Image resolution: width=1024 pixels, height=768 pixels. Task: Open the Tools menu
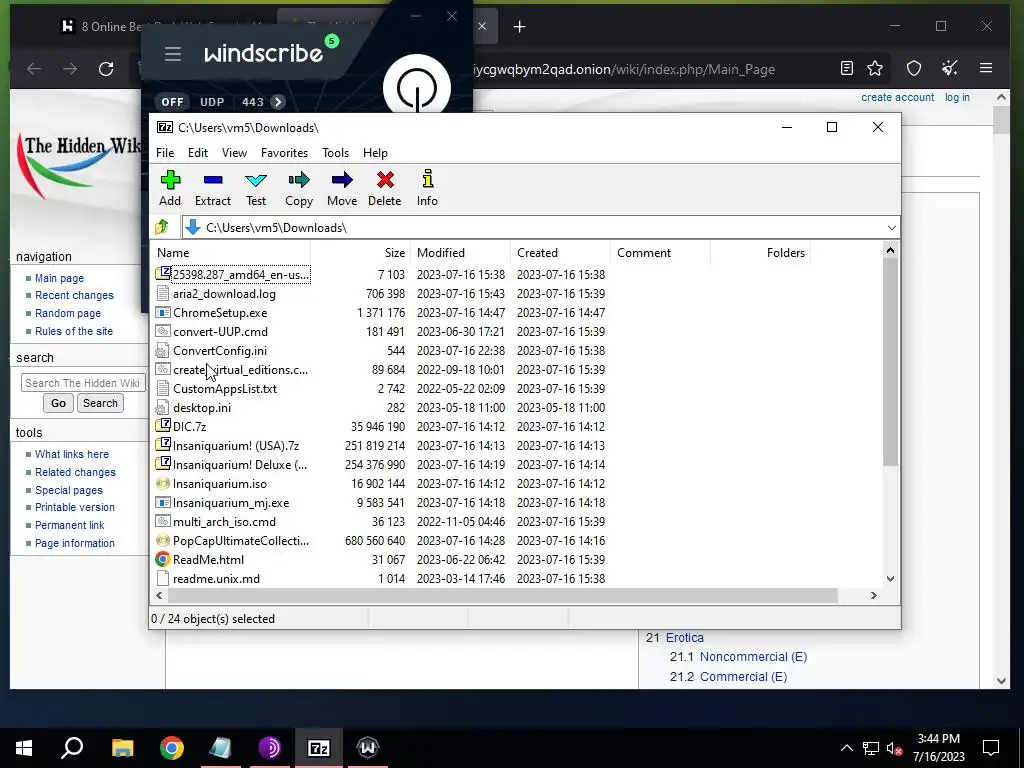pyautogui.click(x=336, y=153)
